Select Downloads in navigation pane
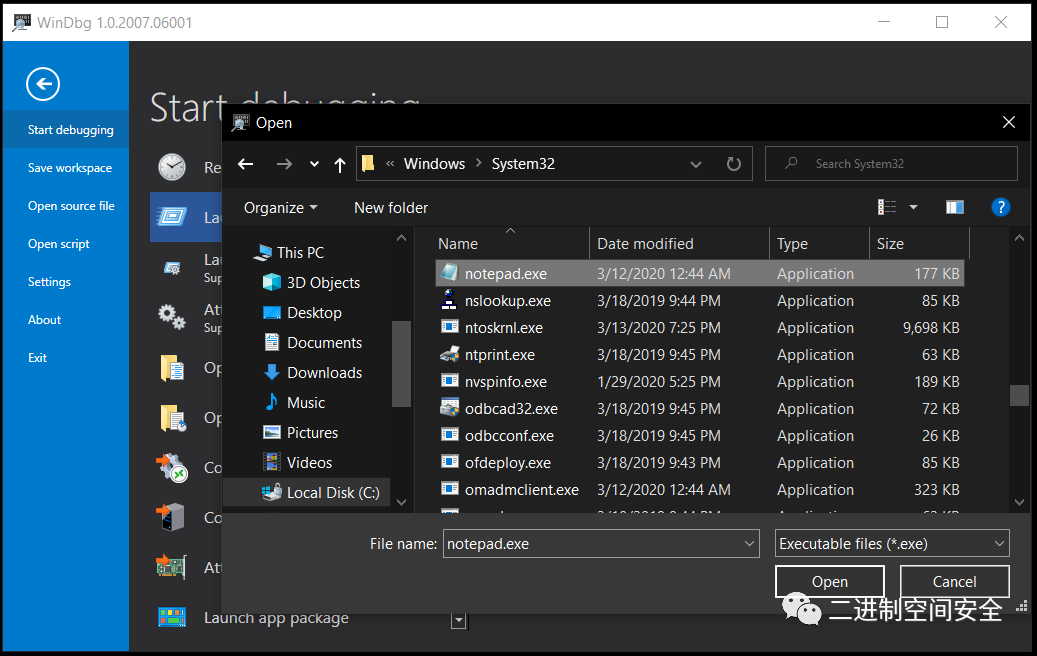 (x=313, y=373)
